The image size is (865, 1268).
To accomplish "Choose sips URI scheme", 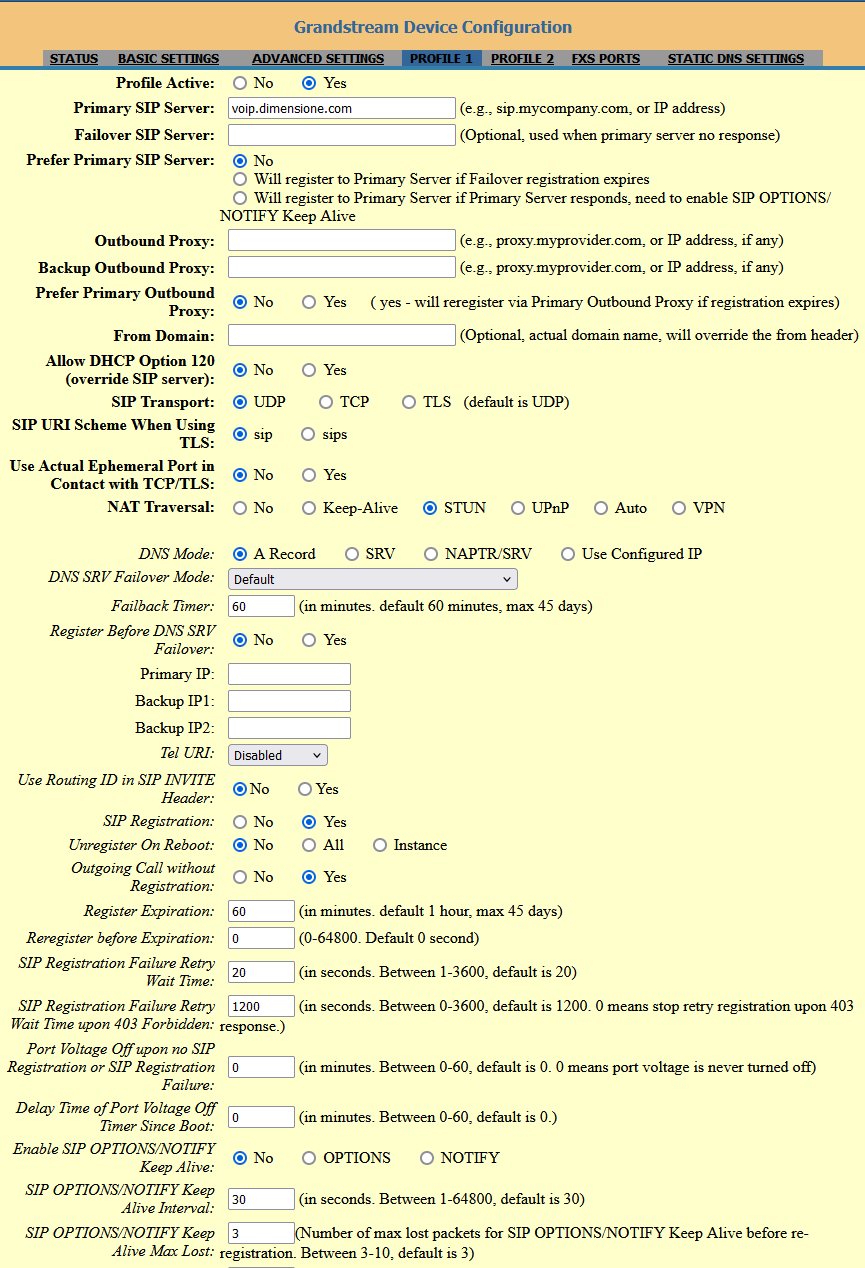I will 310,435.
